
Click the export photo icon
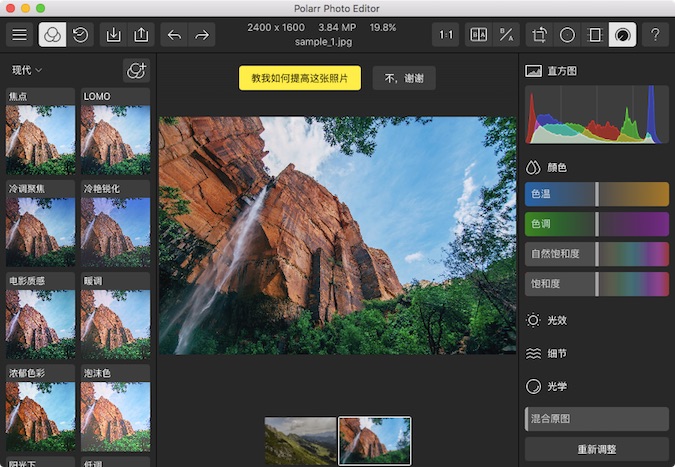(x=141, y=34)
